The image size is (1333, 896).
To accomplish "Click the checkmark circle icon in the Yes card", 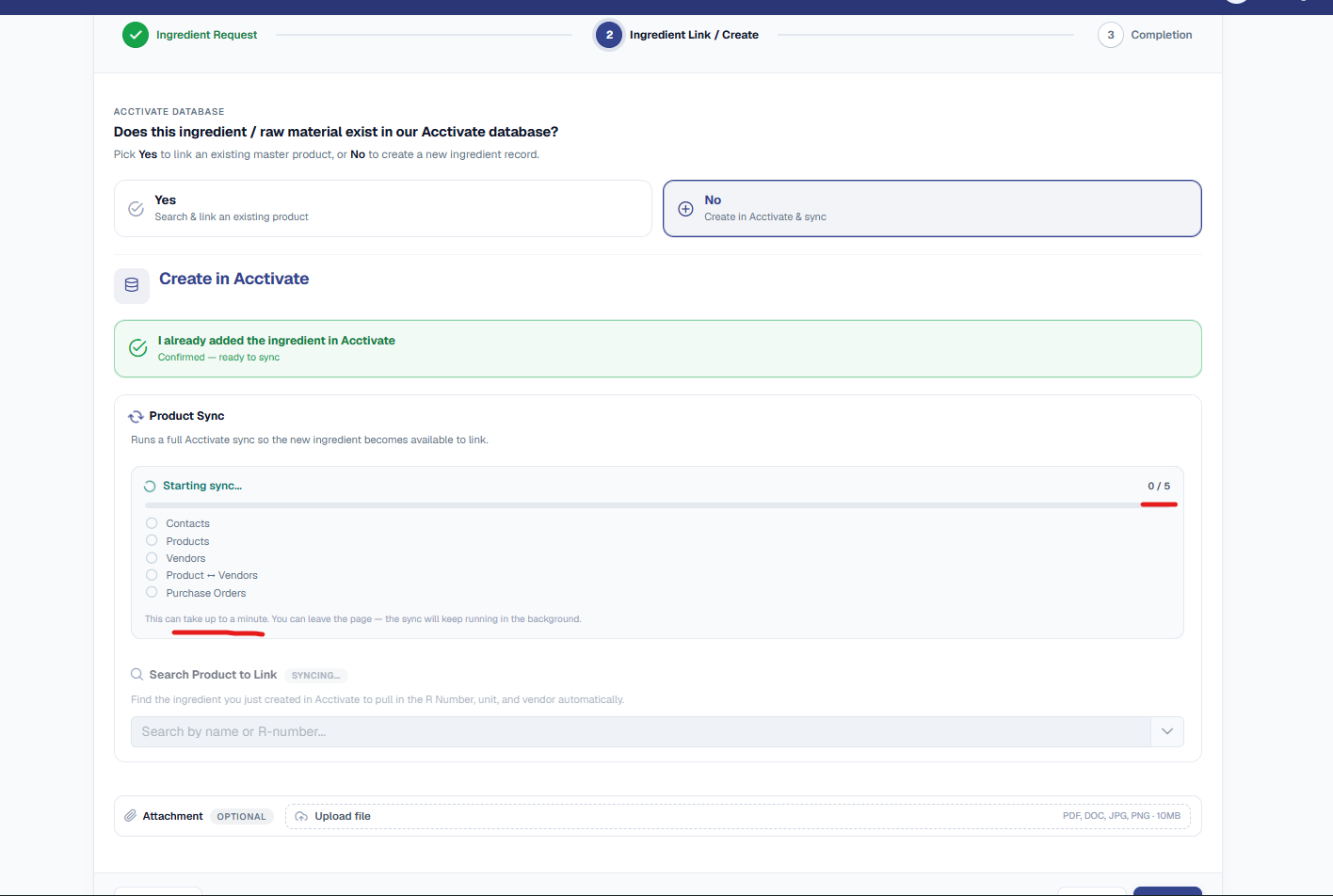I will 137,209.
